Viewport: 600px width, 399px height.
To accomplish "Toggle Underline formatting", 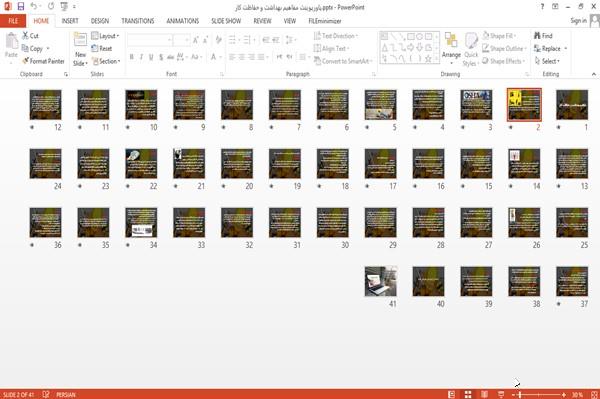I will (151, 57).
